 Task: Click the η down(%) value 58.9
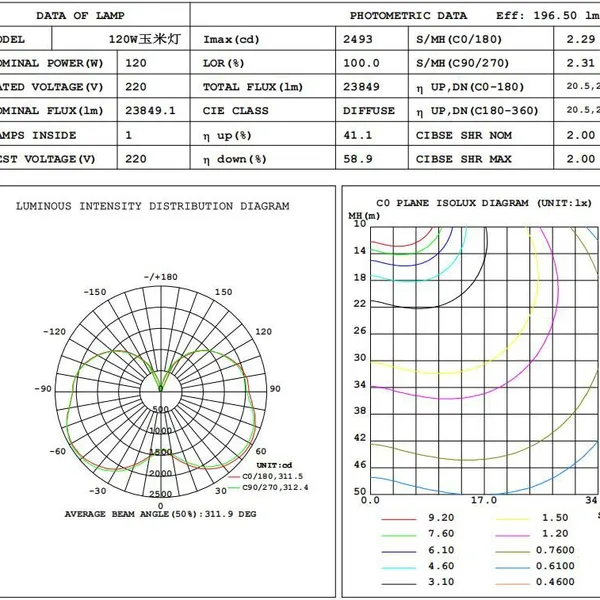(x=358, y=159)
